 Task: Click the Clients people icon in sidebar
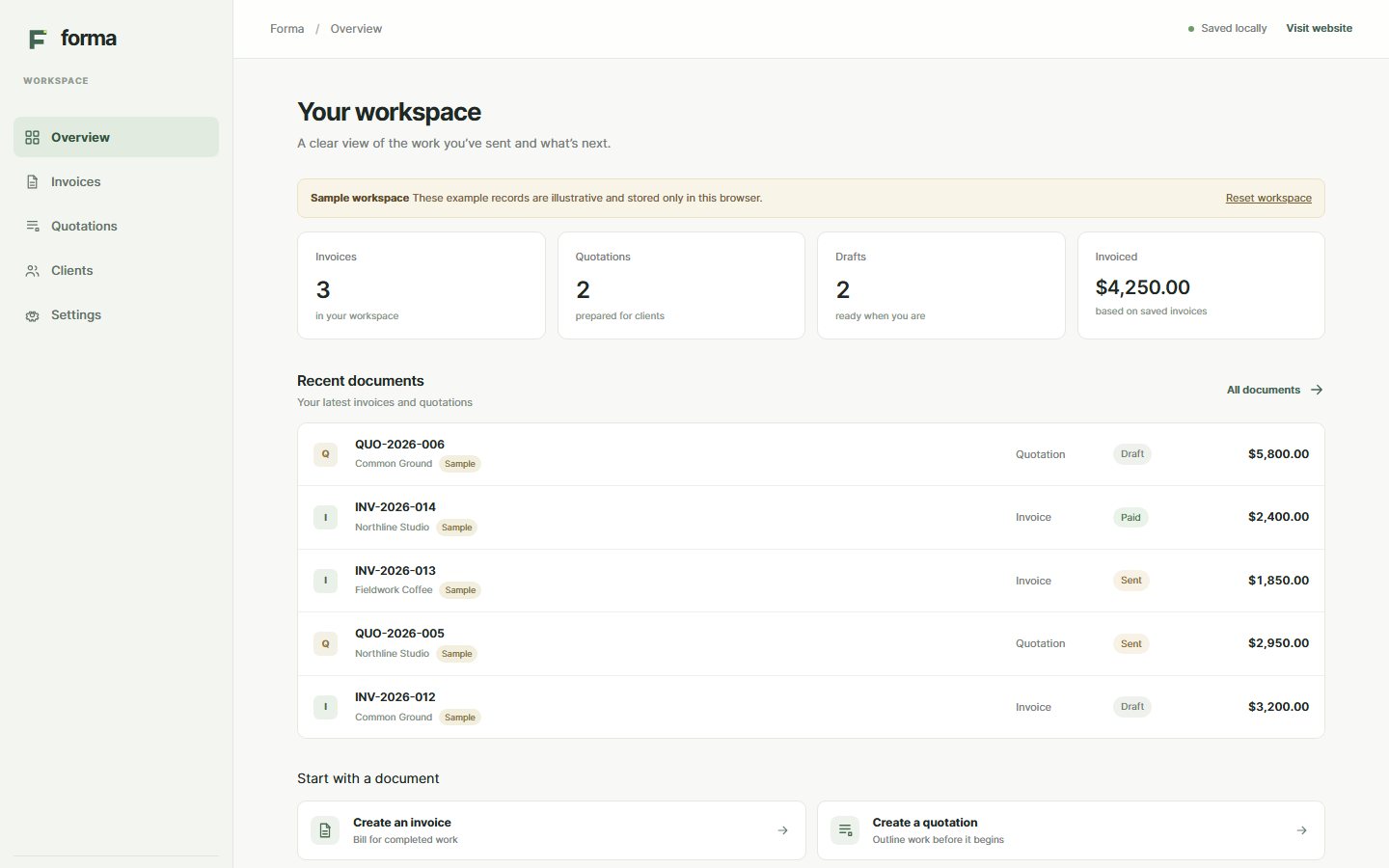pos(32,271)
